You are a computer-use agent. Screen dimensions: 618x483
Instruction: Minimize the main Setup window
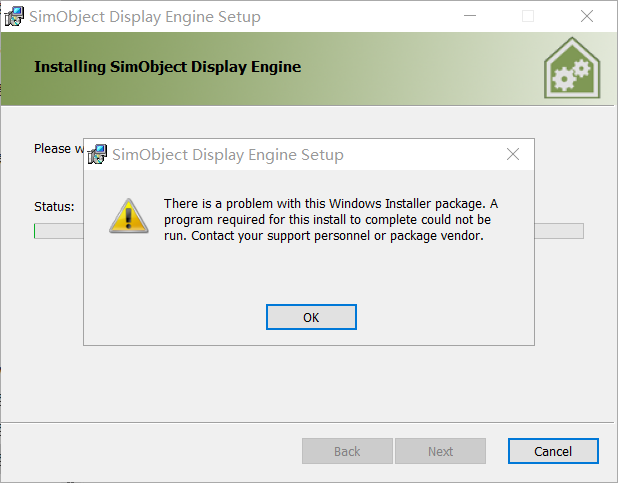tap(469, 17)
